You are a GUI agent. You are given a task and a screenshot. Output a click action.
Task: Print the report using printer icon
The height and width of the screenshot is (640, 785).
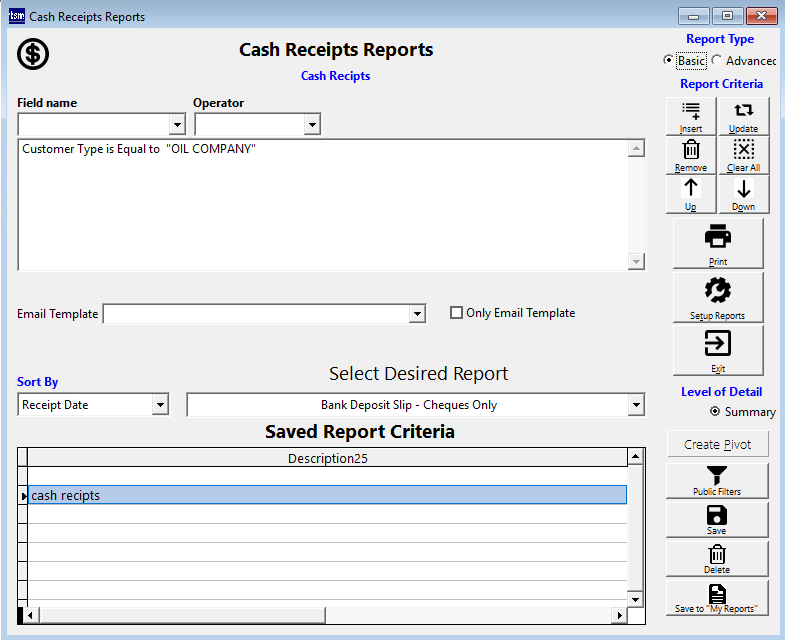(717, 243)
